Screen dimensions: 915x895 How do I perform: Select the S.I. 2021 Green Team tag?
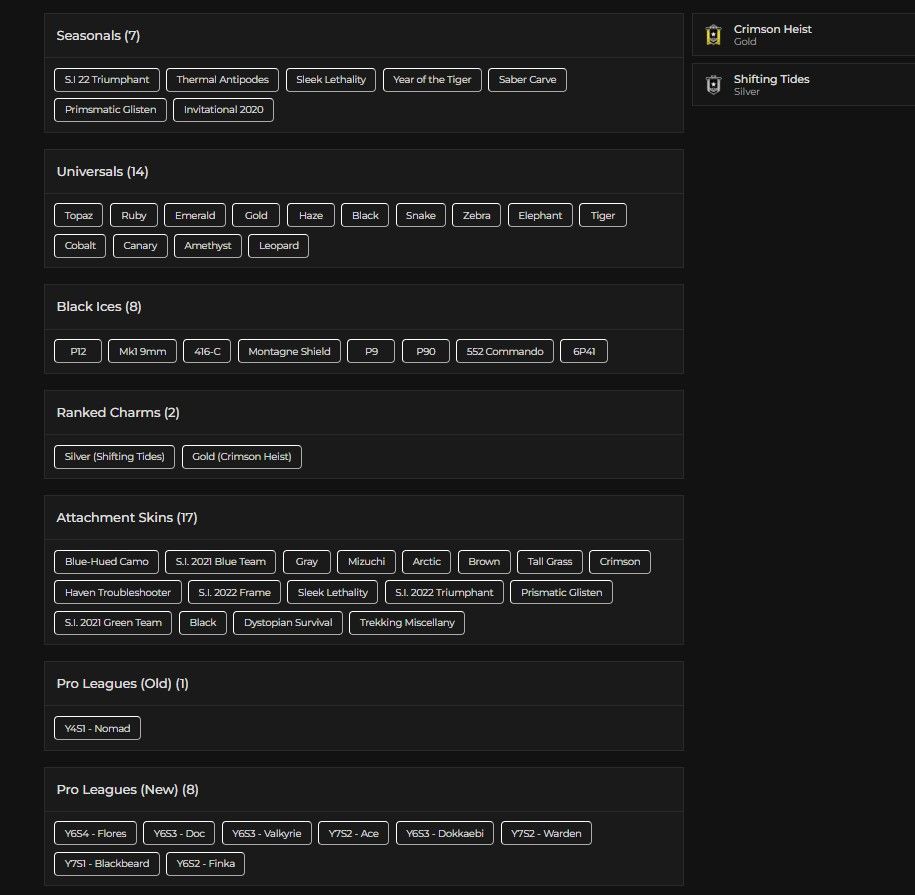[113, 623]
